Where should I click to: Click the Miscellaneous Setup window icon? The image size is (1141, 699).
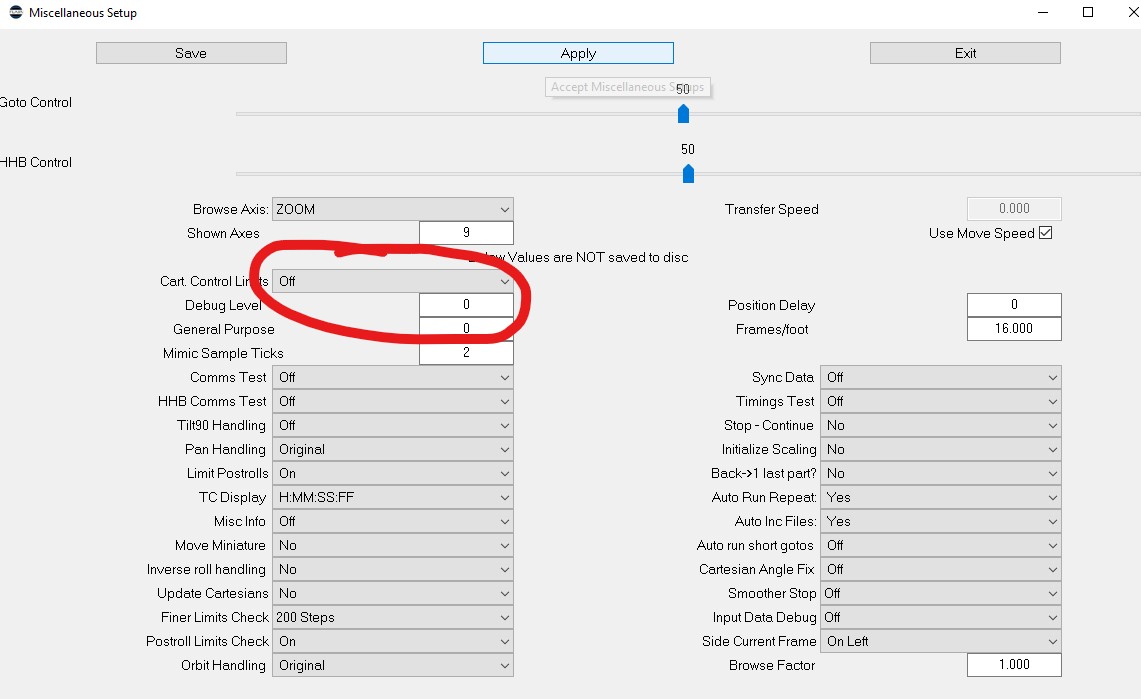coord(15,12)
